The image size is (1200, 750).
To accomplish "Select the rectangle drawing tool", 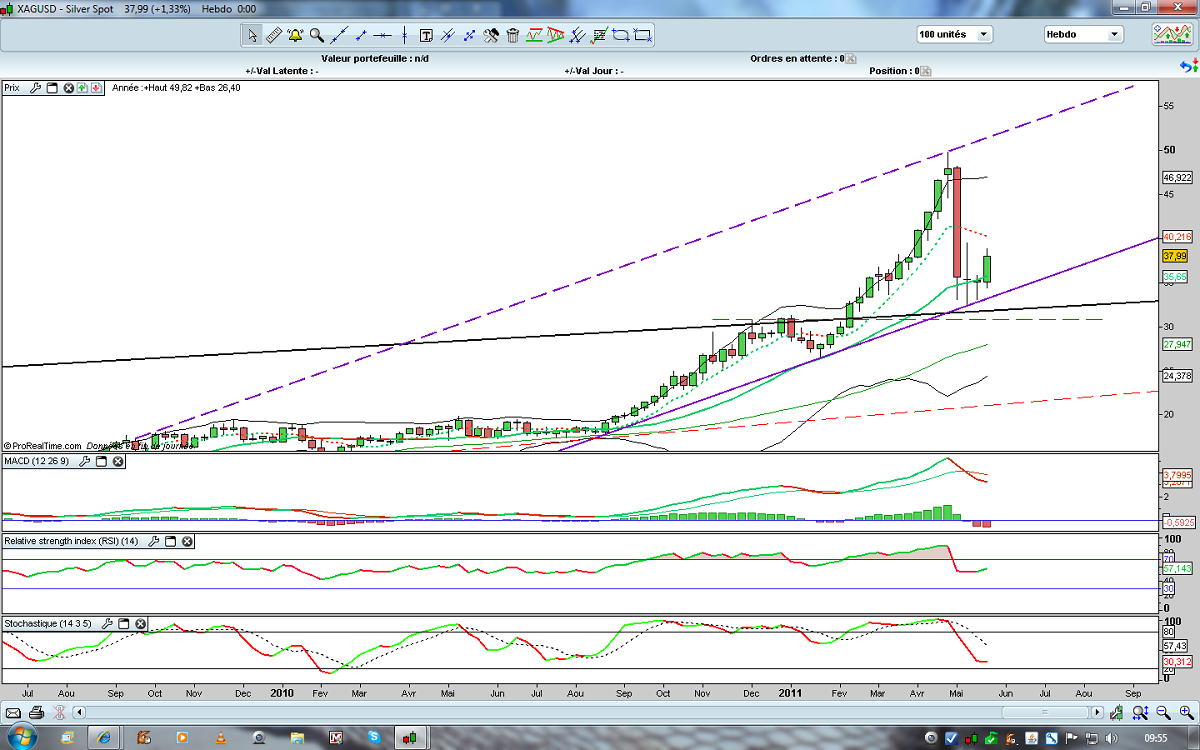I will click(x=642, y=35).
